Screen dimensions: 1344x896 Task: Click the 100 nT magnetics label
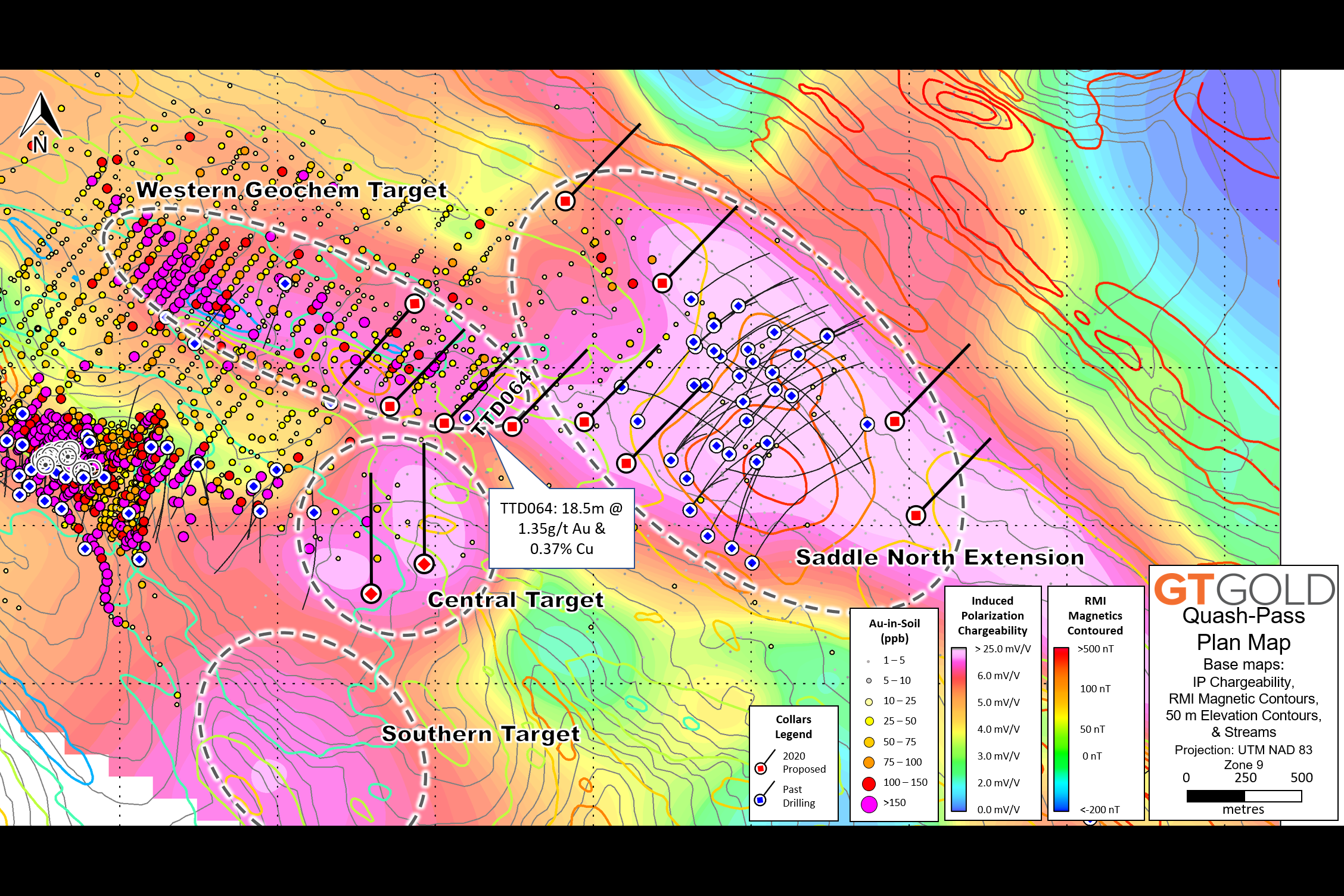coord(1096,689)
